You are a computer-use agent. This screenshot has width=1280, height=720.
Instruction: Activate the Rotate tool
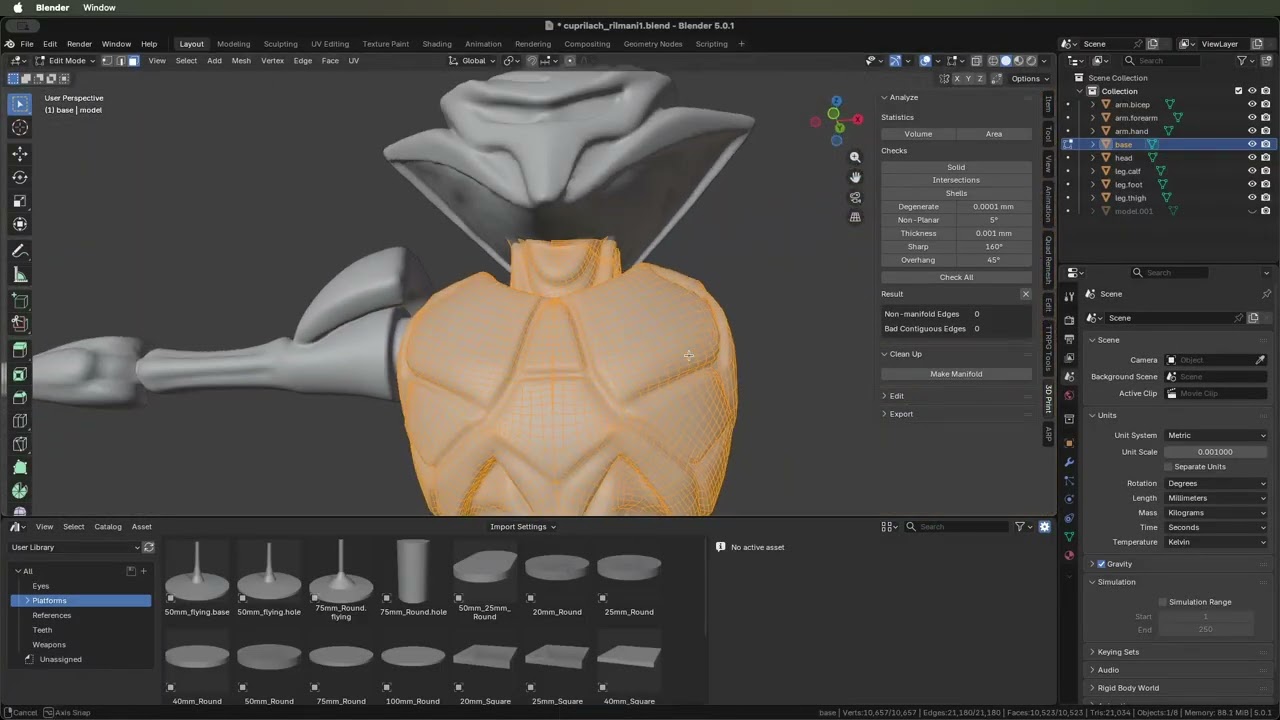(20, 177)
